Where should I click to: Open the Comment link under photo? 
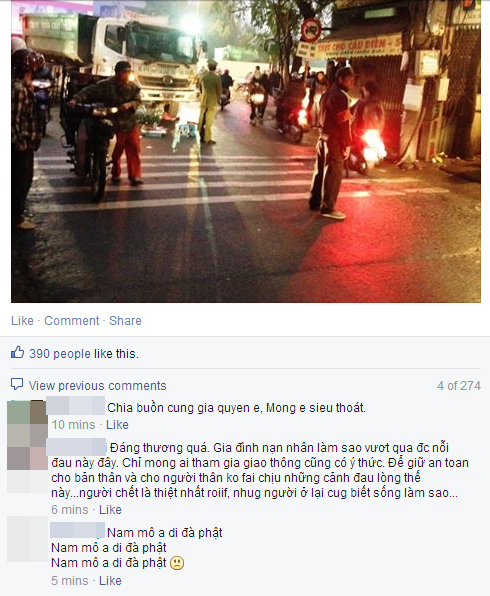click(71, 320)
